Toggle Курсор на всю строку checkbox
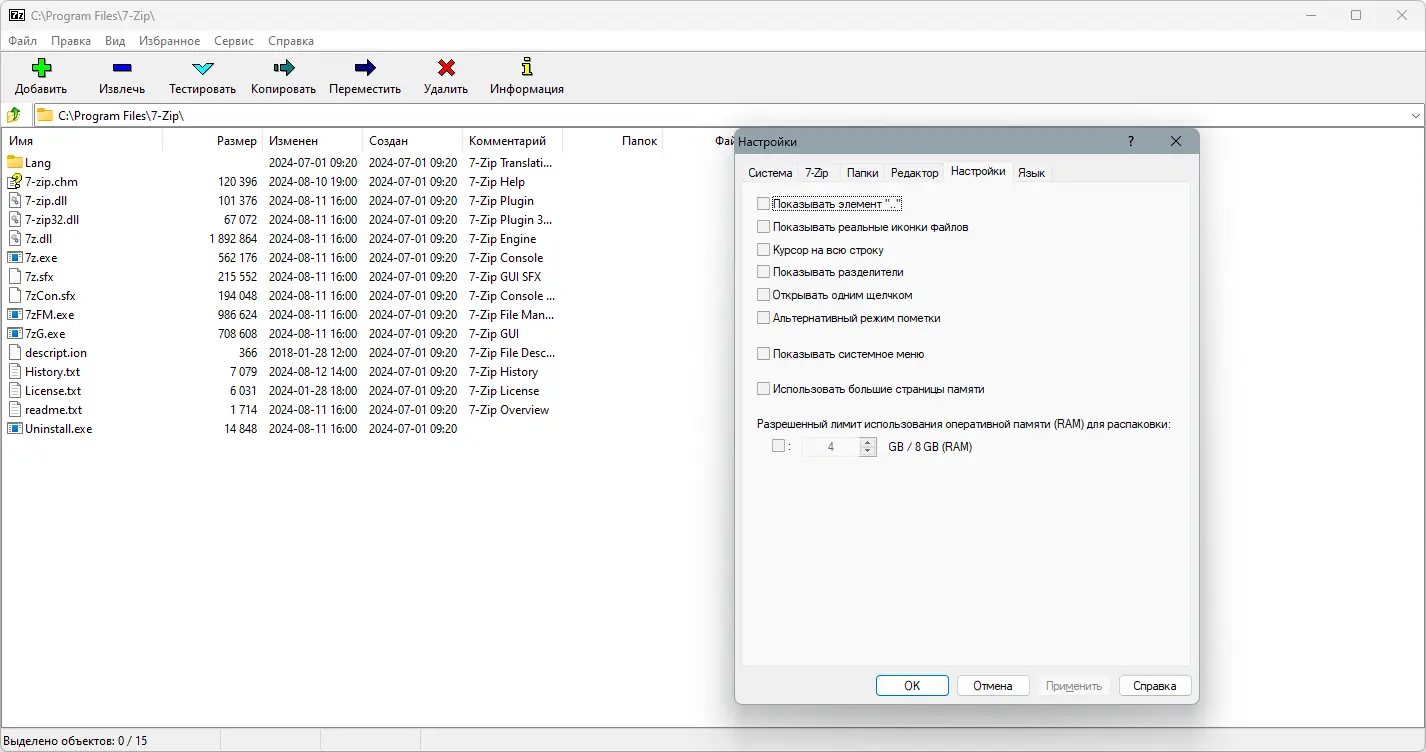Image resolution: width=1426 pixels, height=752 pixels. [764, 250]
